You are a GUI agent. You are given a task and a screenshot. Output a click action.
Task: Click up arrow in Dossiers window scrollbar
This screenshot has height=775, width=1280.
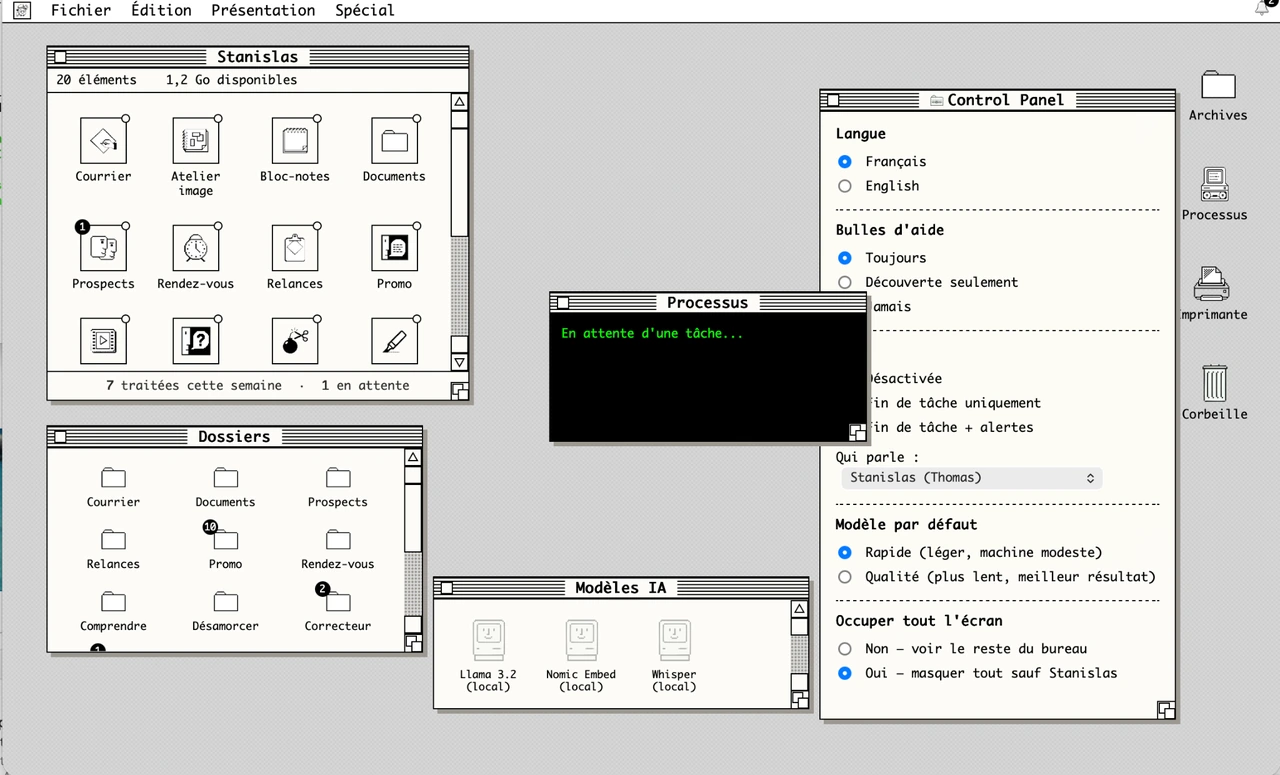tap(413, 458)
